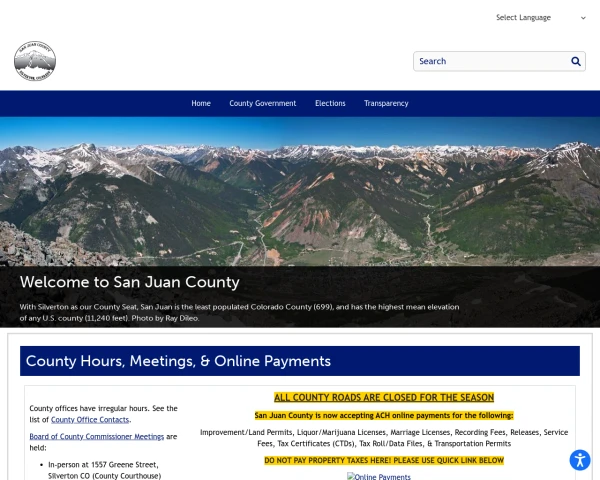Click the Online Payments image link

pyautogui.click(x=378, y=476)
